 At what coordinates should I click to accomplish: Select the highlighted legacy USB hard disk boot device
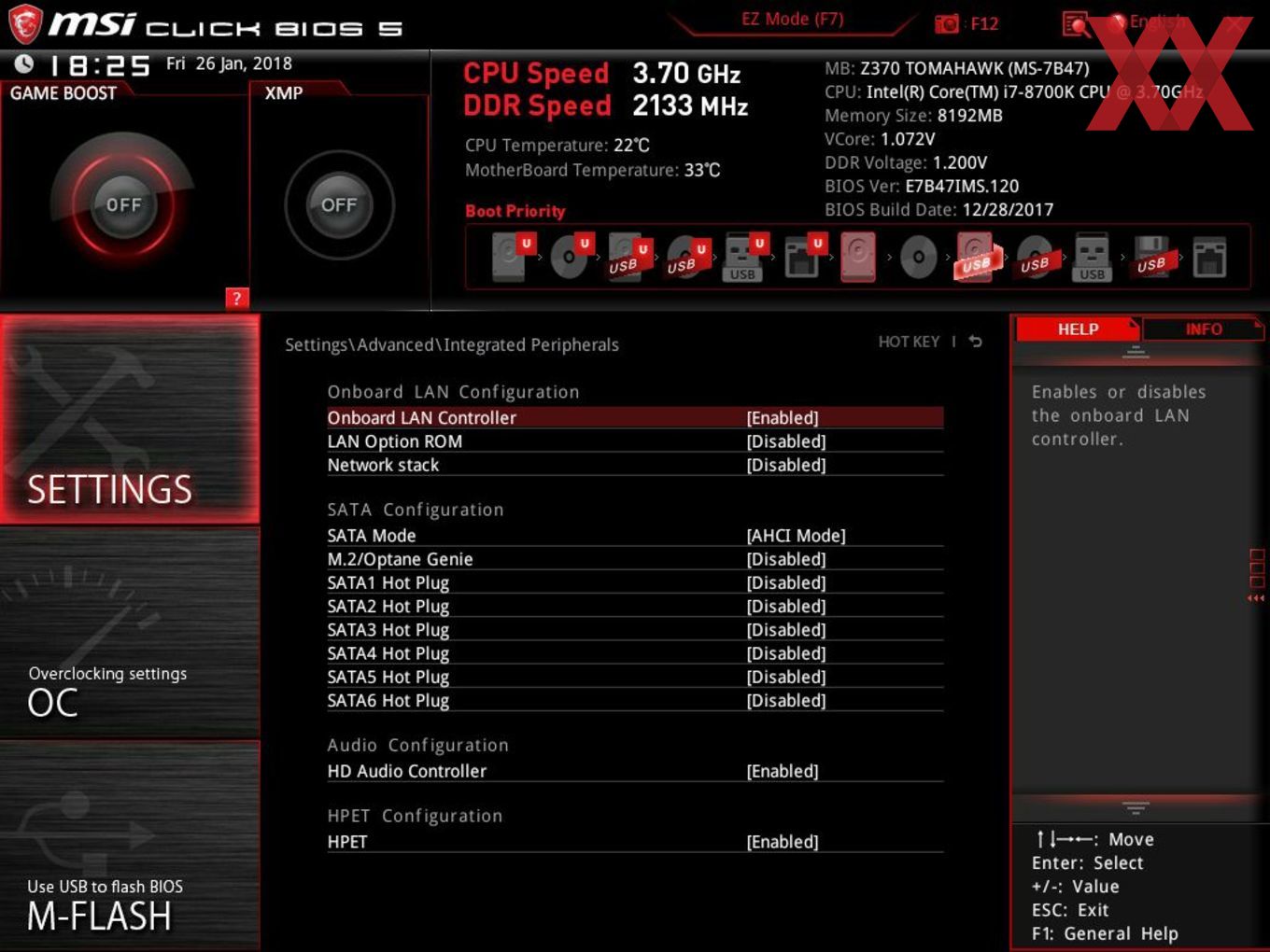pos(977,257)
